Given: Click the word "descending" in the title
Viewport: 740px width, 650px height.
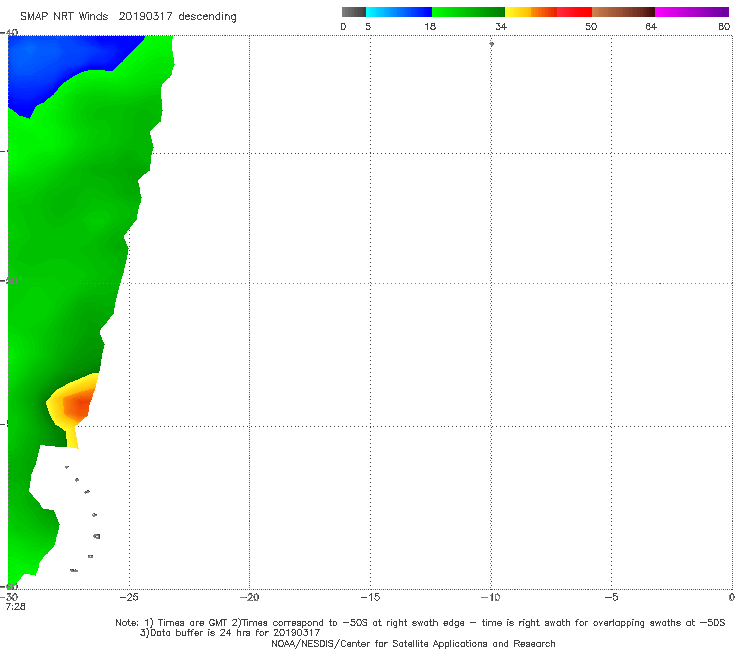Looking at the screenshot, I should [208, 17].
